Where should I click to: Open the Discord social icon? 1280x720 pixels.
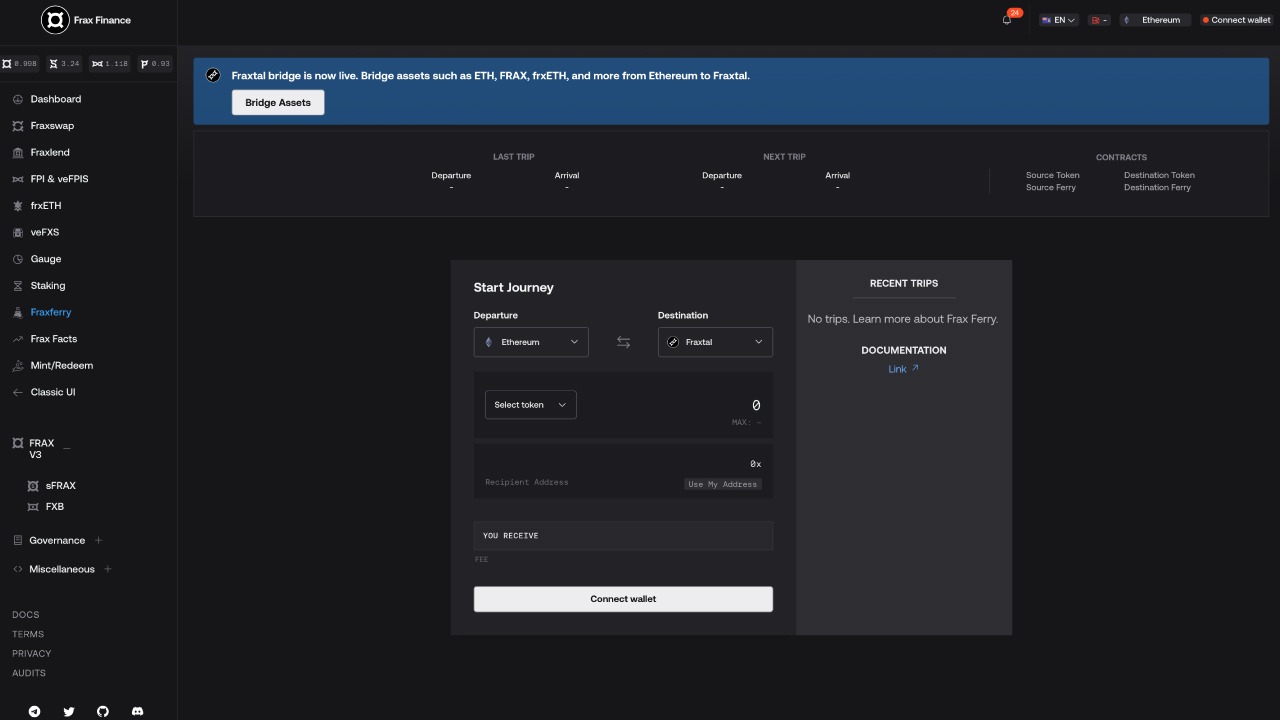coord(137,712)
